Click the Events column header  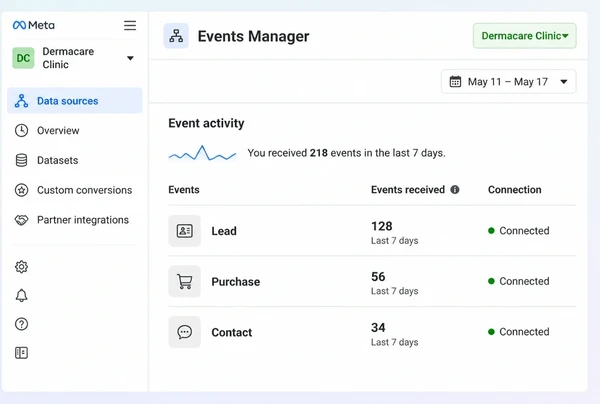tap(184, 190)
